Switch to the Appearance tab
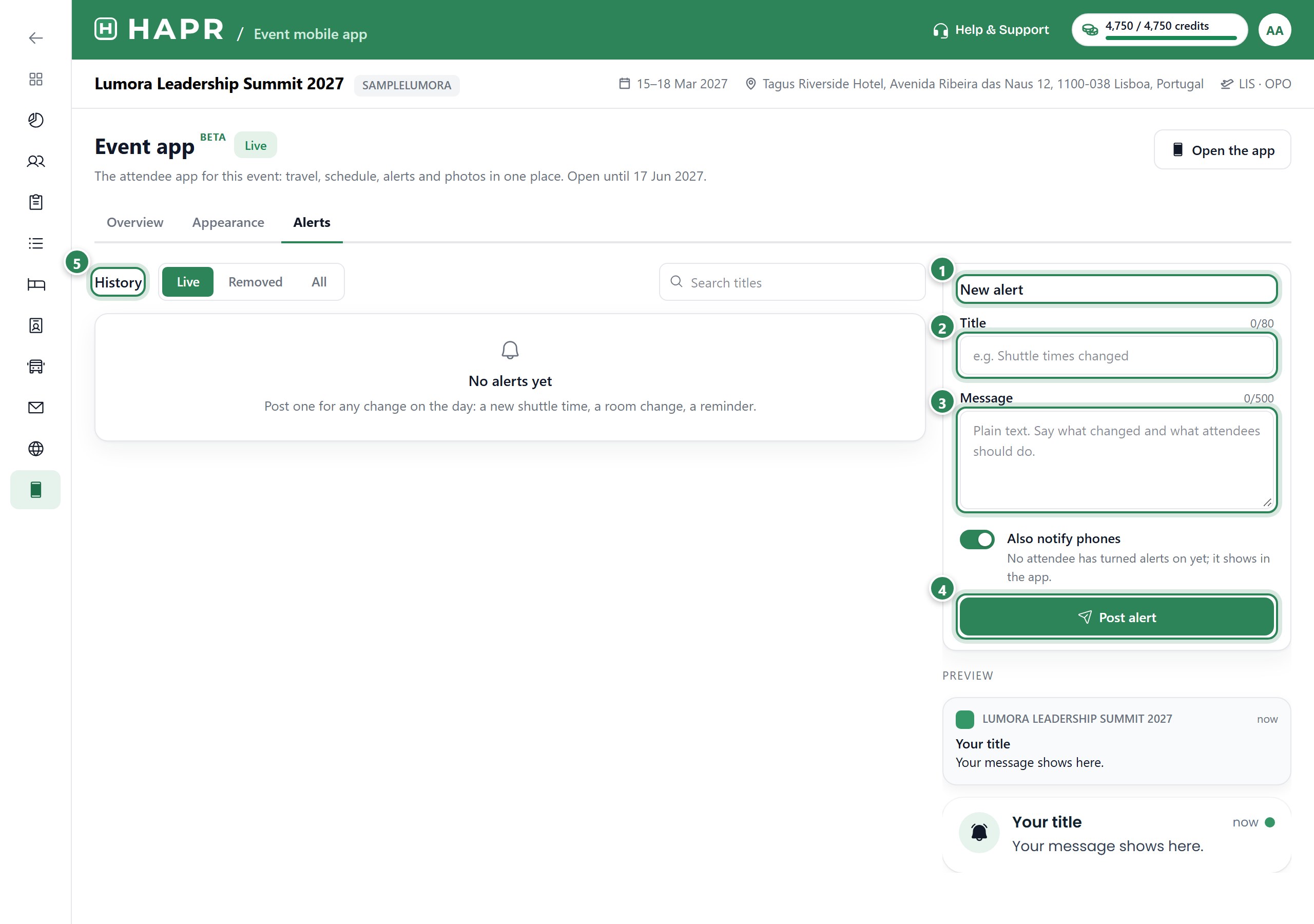 (x=228, y=222)
